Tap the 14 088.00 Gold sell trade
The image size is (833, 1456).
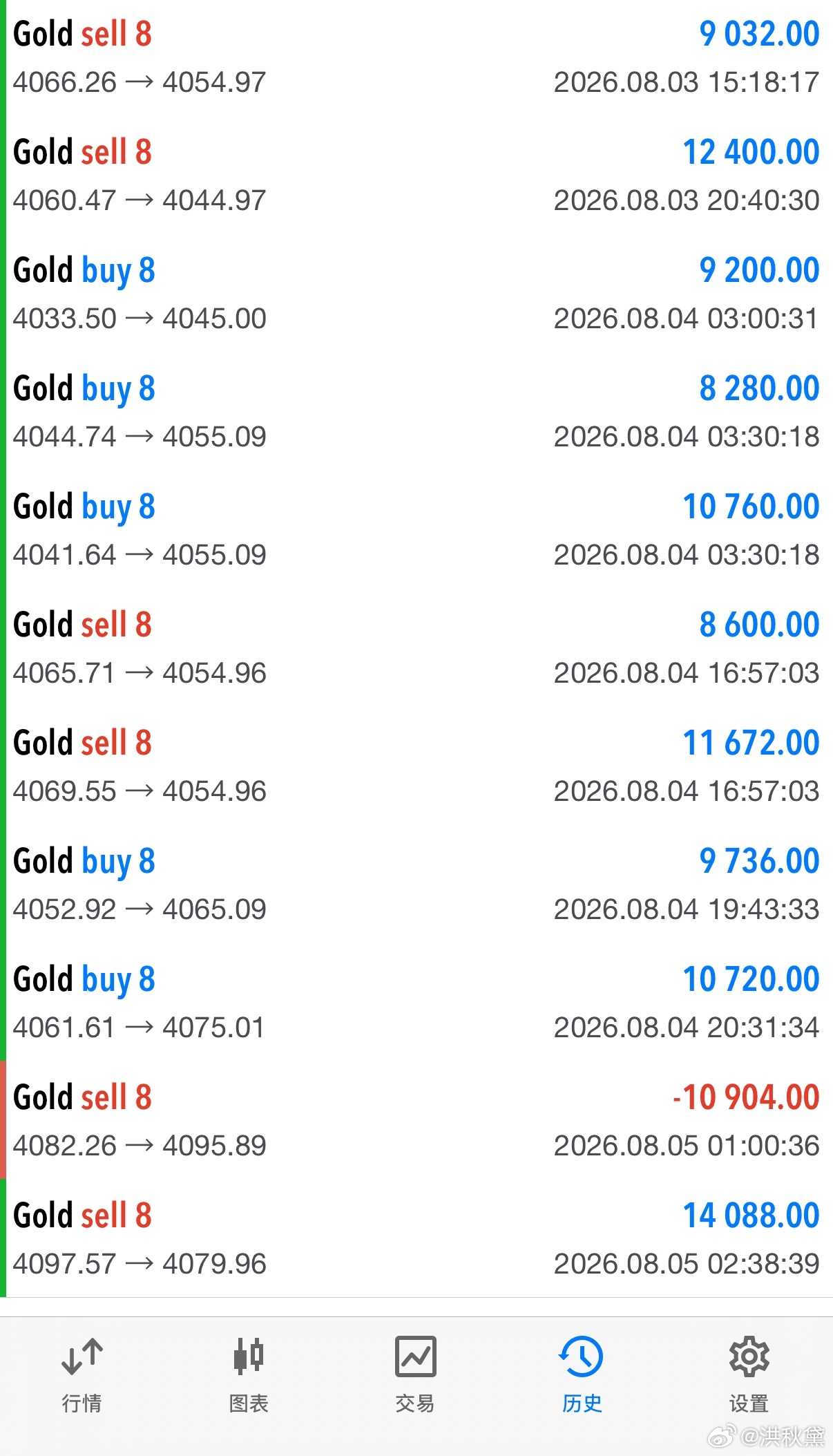pos(416,1239)
